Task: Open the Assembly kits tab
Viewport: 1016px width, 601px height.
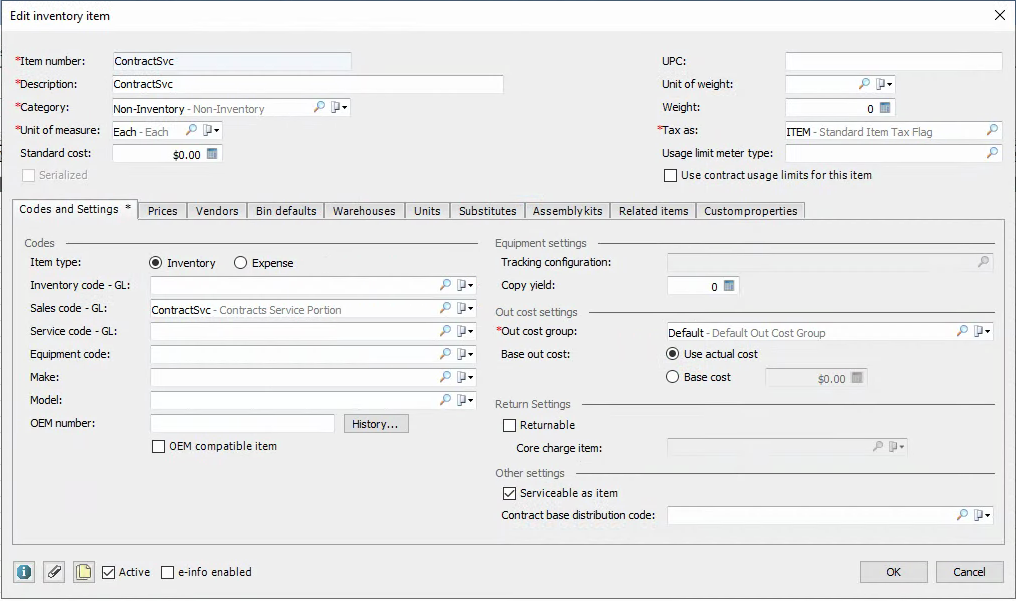Action: [568, 211]
